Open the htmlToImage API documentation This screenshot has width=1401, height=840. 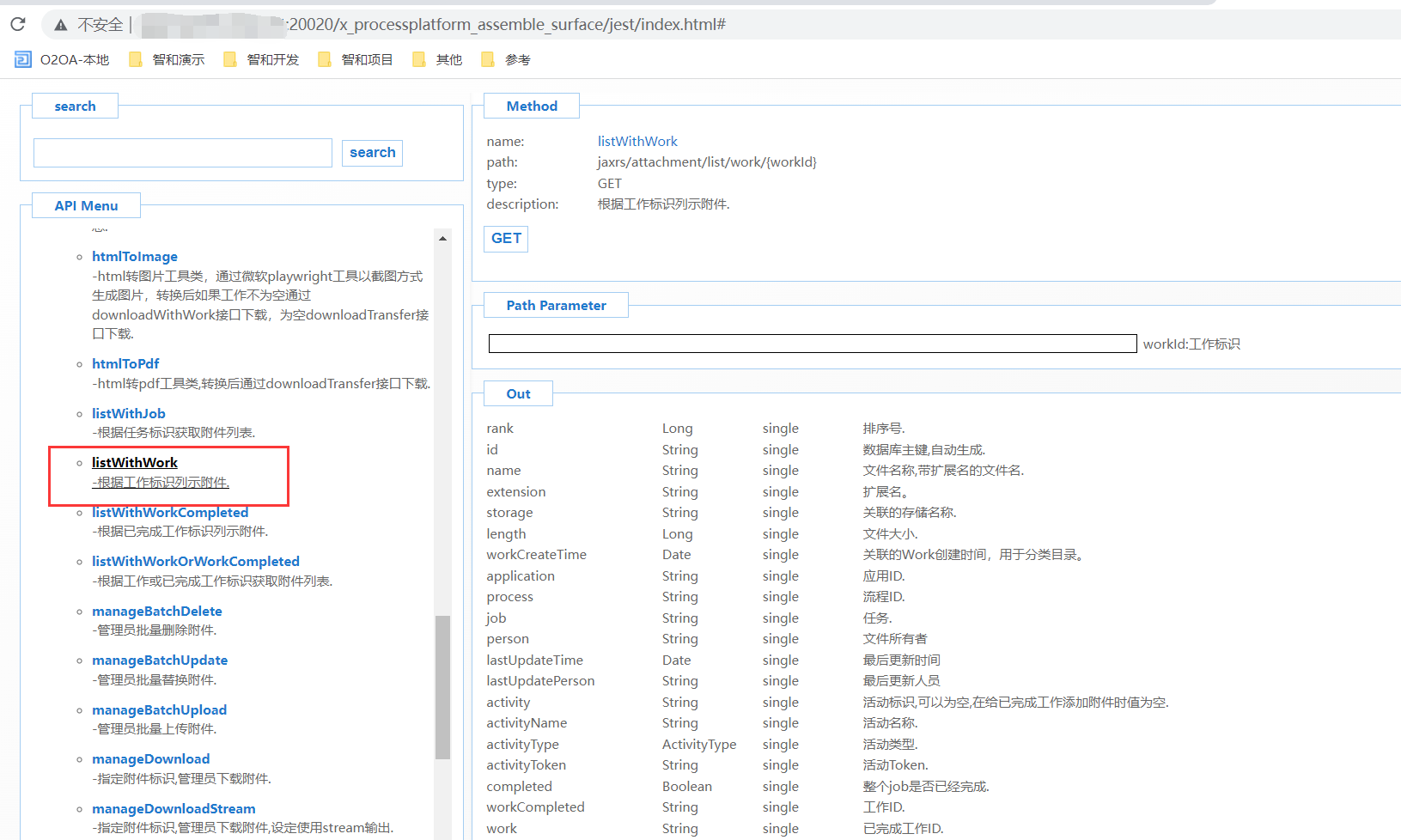click(135, 256)
